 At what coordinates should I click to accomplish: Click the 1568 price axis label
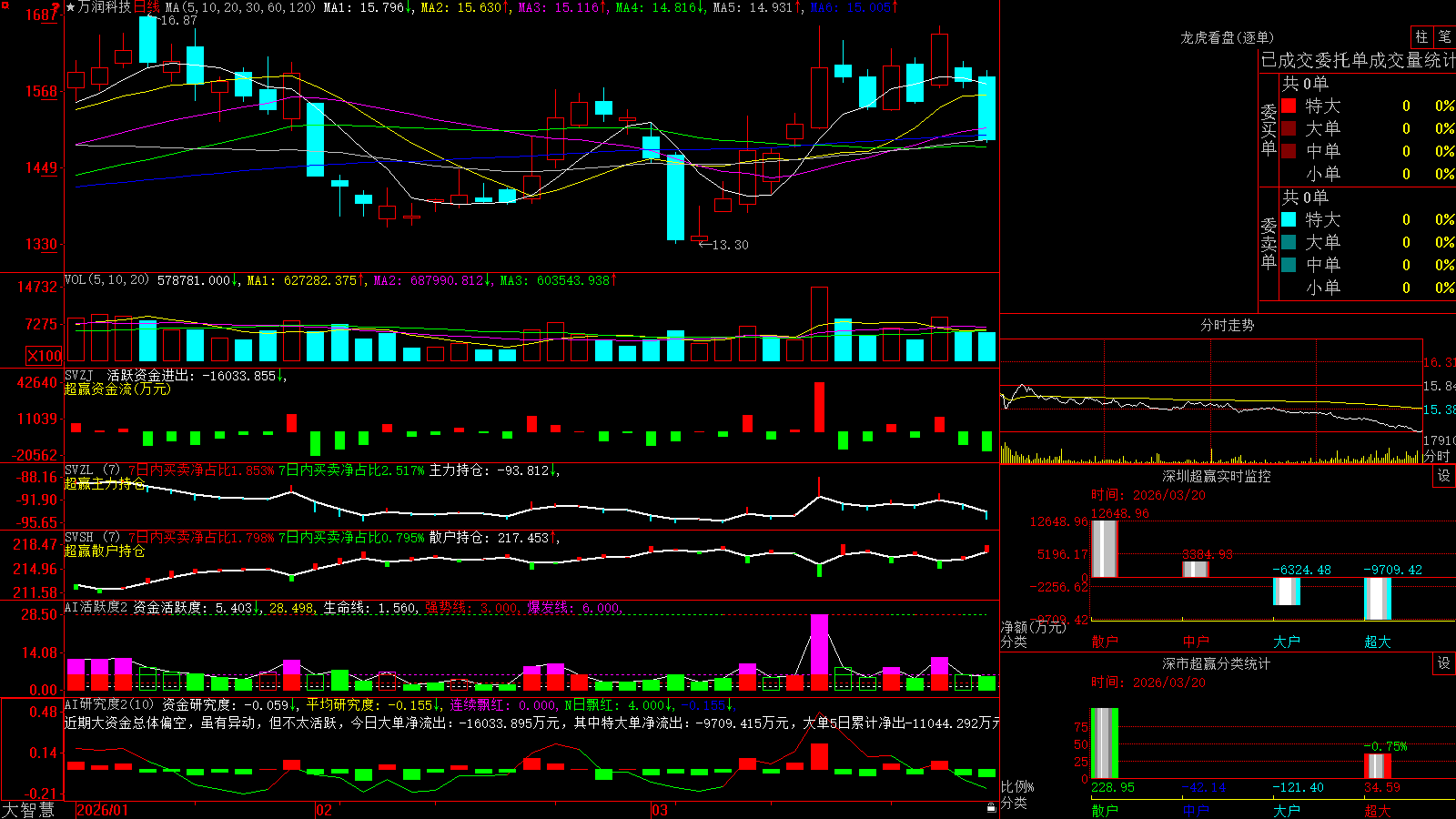pos(41,91)
